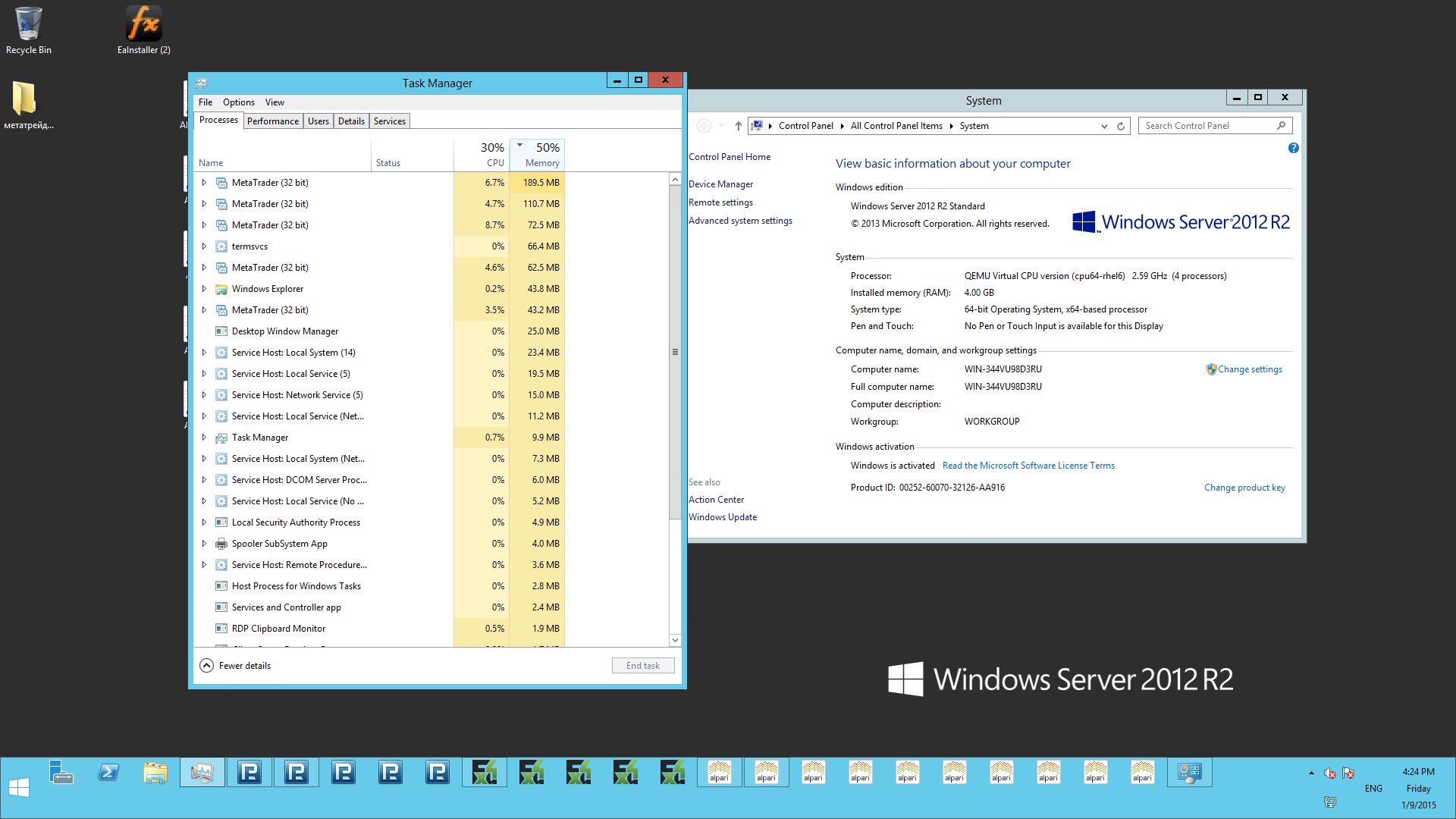Open the address bar history dropdown
Viewport: 1456px width, 819px height.
(x=1104, y=126)
